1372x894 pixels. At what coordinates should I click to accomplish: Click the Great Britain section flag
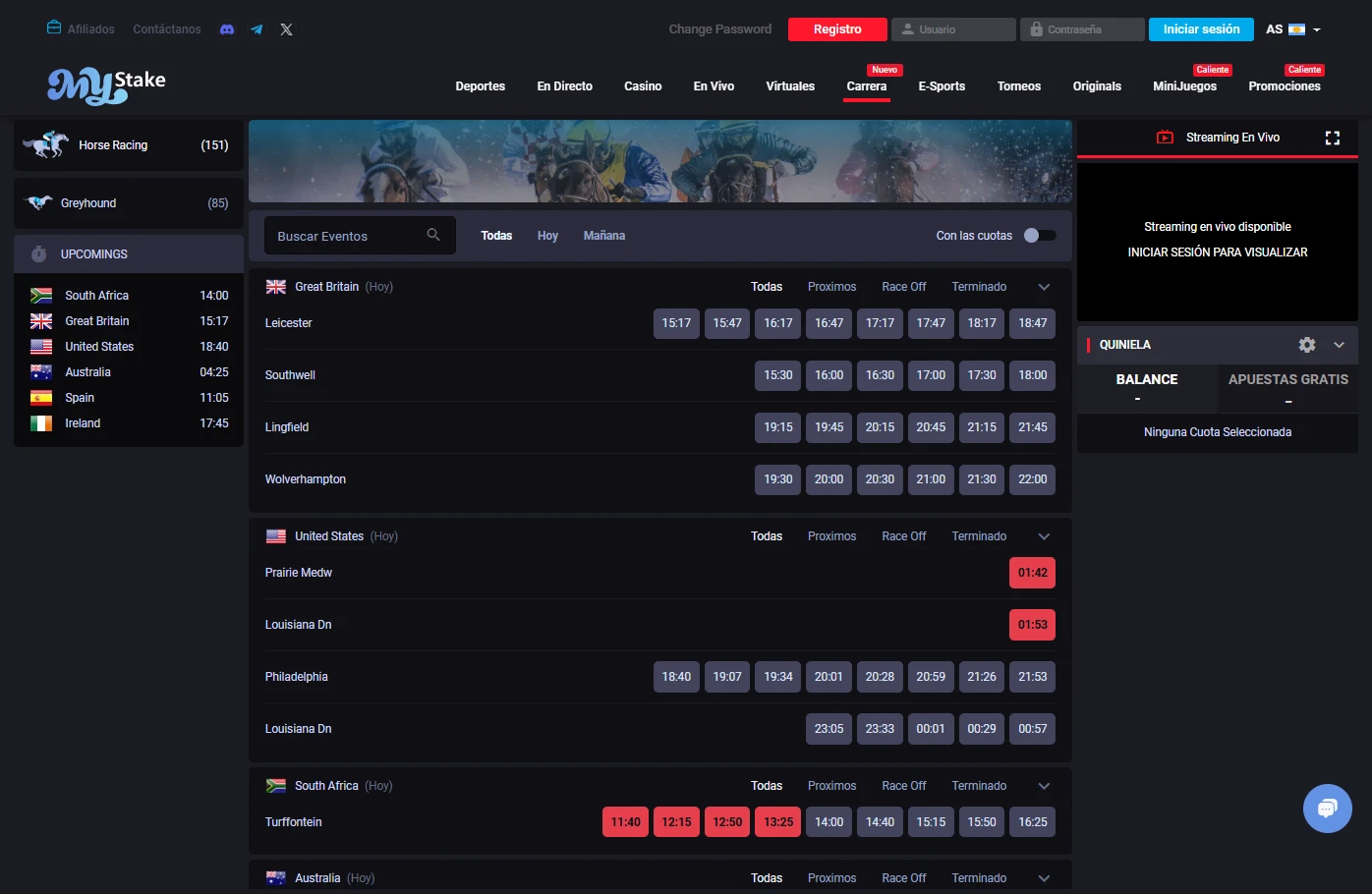tap(276, 287)
